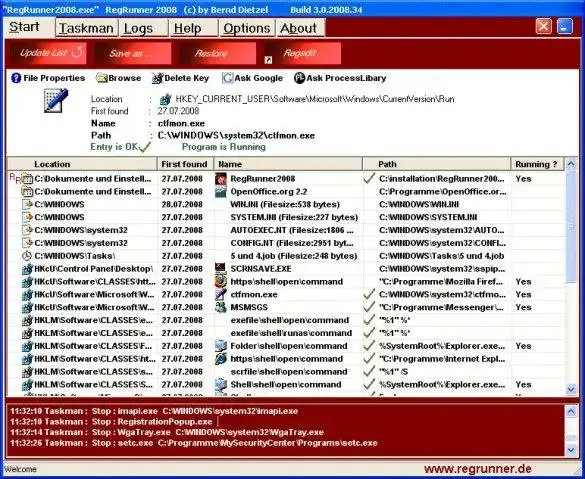Click the SCRNSAVE.EXE icon
The width and height of the screenshot is (585, 479).
click(x=221, y=269)
